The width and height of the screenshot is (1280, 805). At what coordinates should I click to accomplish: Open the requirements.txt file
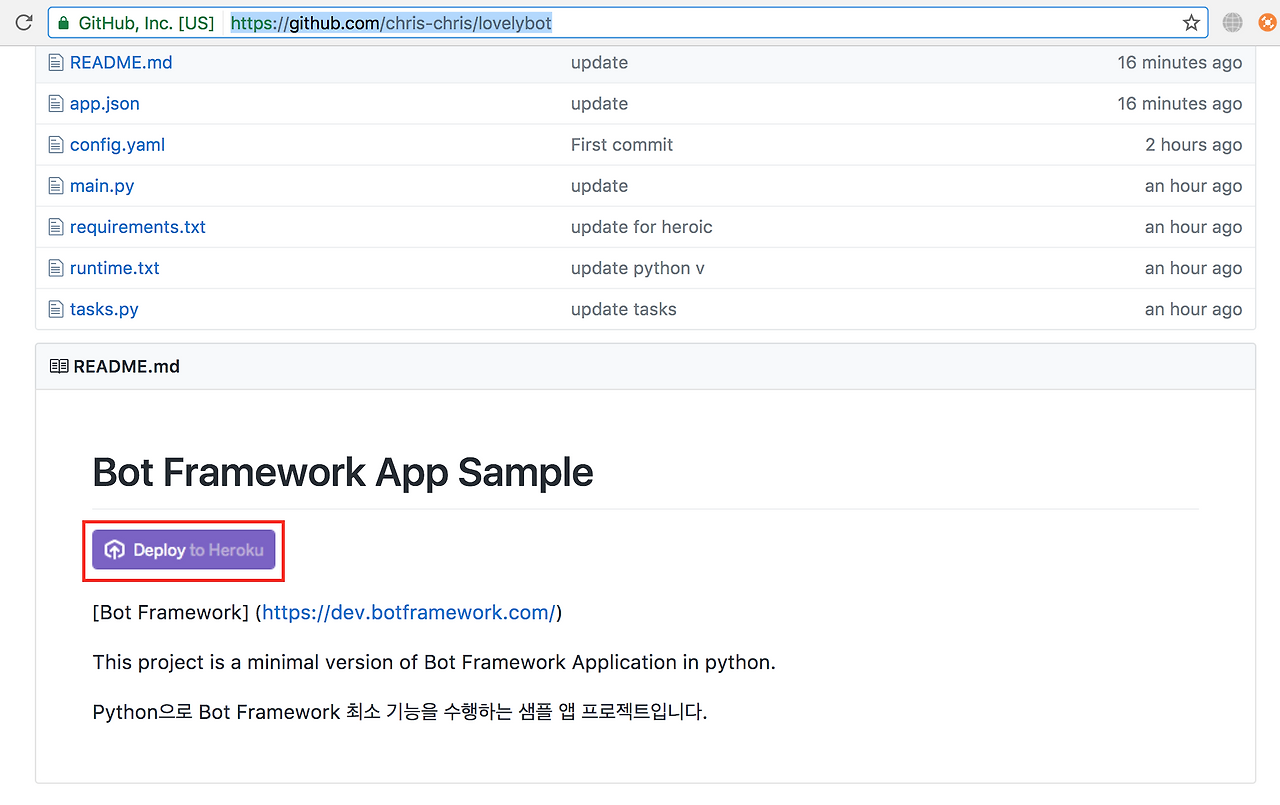point(138,227)
